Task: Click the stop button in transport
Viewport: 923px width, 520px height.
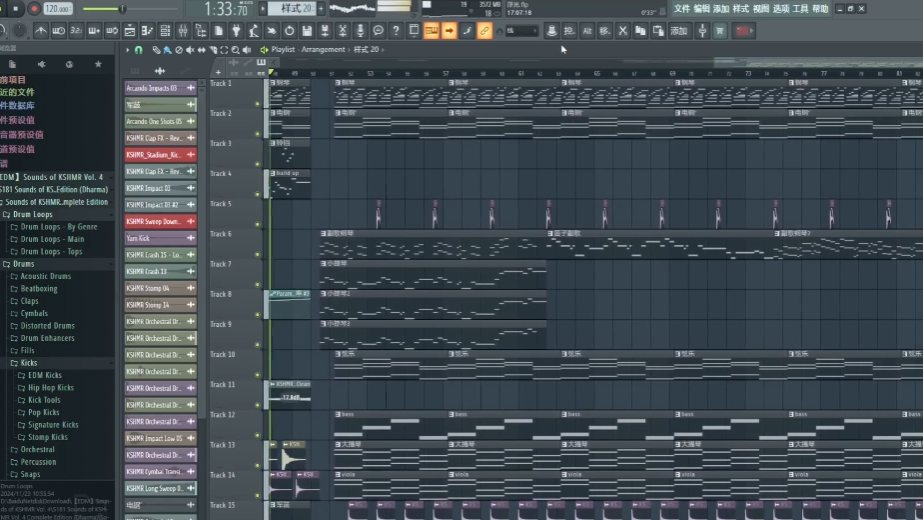Action: tap(17, 9)
